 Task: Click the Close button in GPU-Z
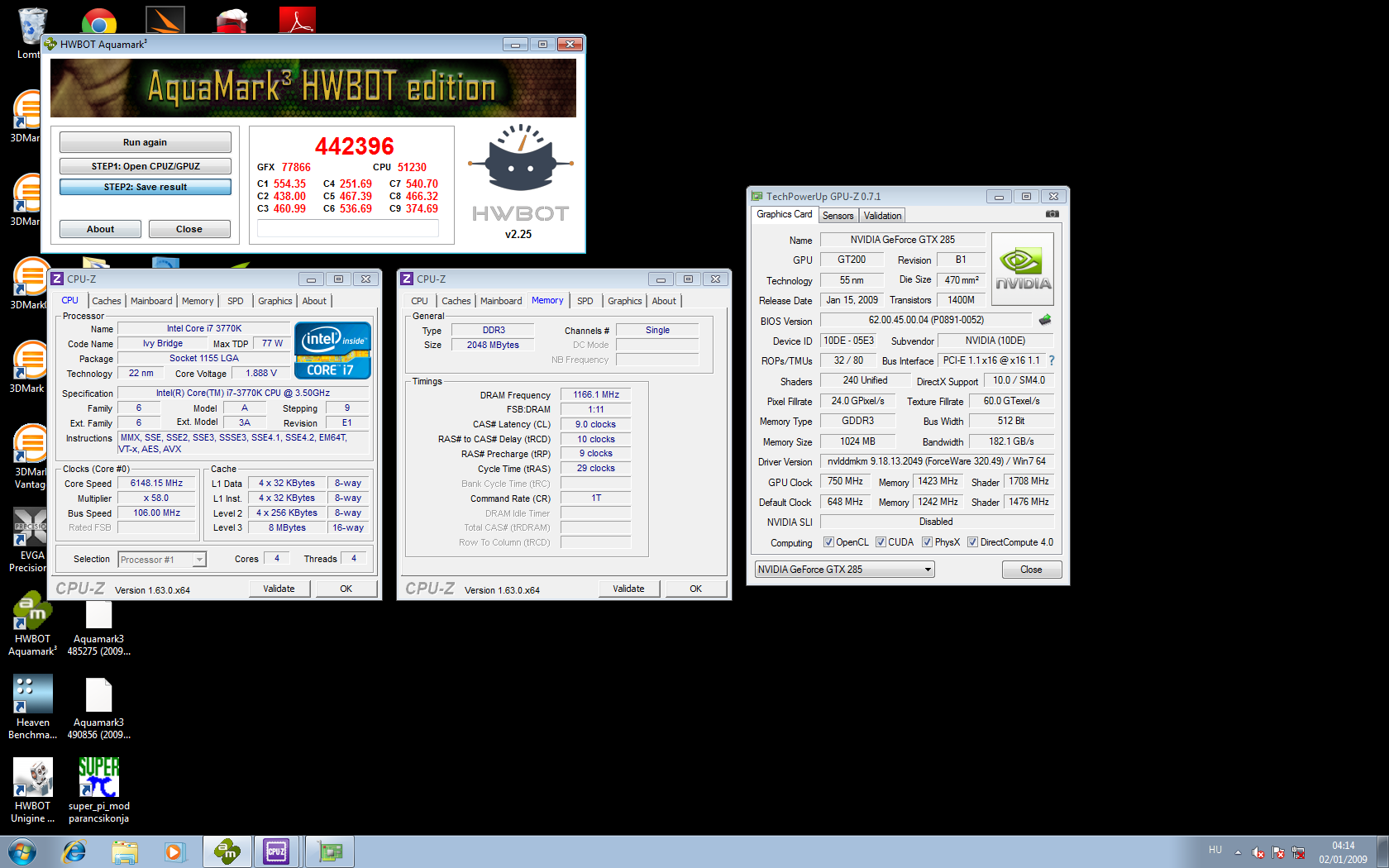coord(1031,570)
